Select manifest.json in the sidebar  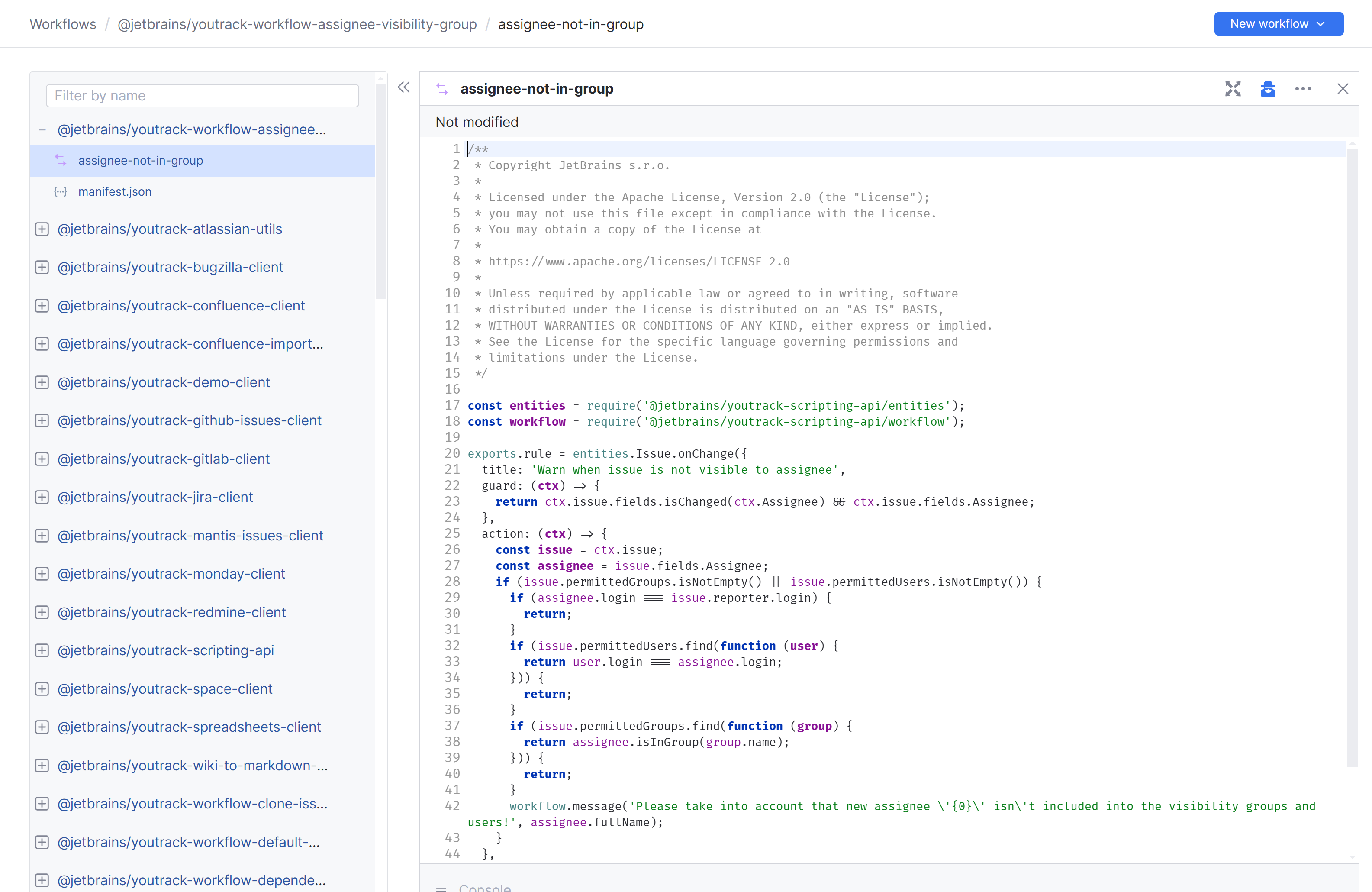pos(115,191)
